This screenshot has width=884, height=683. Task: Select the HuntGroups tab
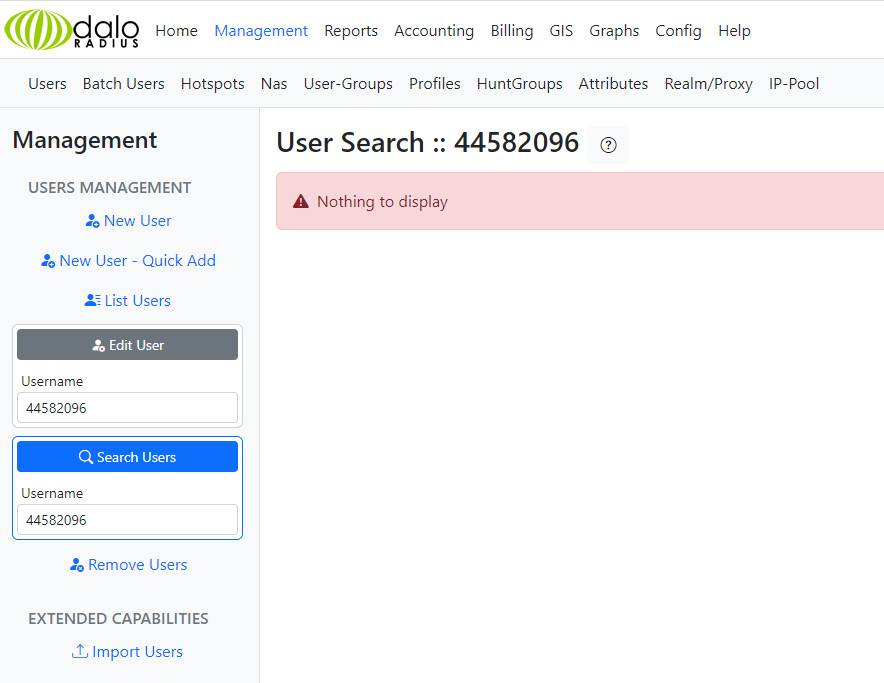[x=519, y=84]
